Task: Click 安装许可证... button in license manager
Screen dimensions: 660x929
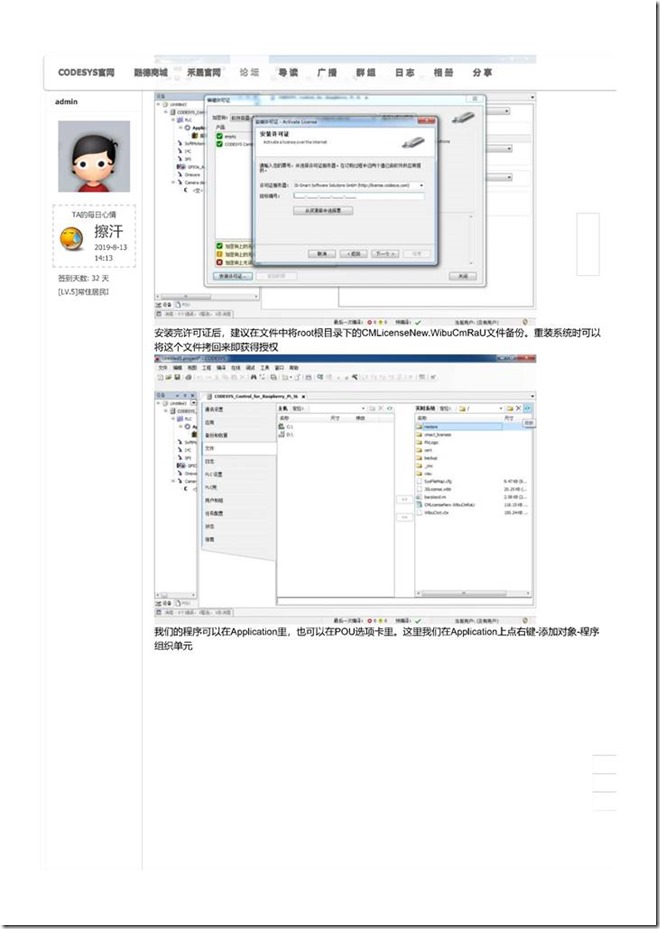Action: pos(233,276)
